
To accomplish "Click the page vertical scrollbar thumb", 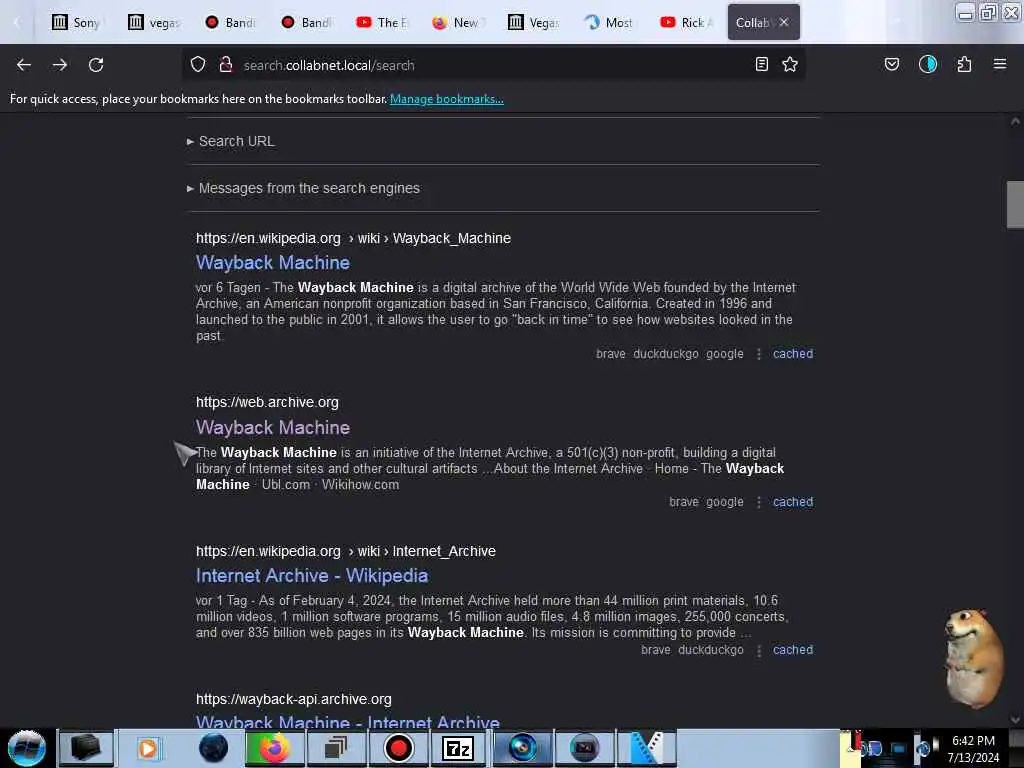I will pos(1015,204).
